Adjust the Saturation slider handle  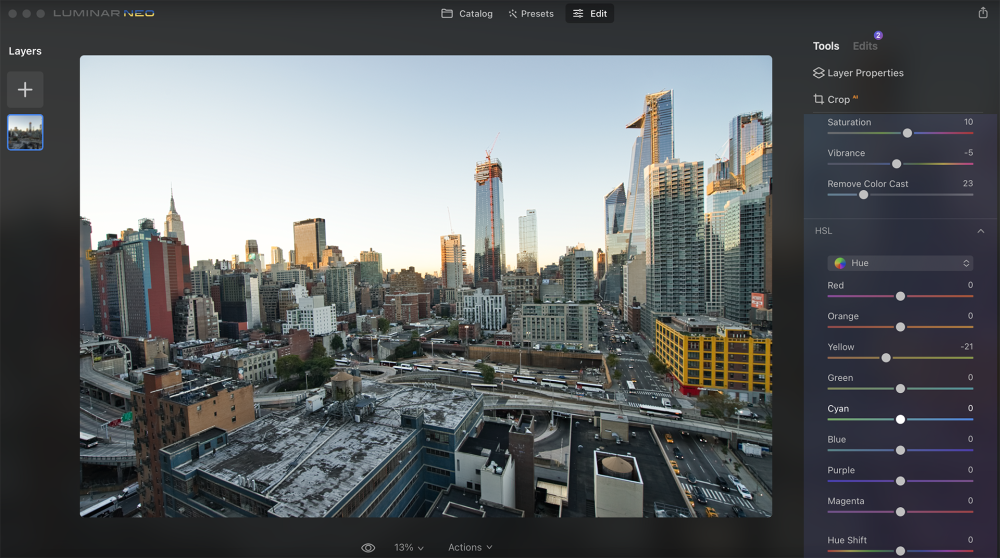[907, 133]
